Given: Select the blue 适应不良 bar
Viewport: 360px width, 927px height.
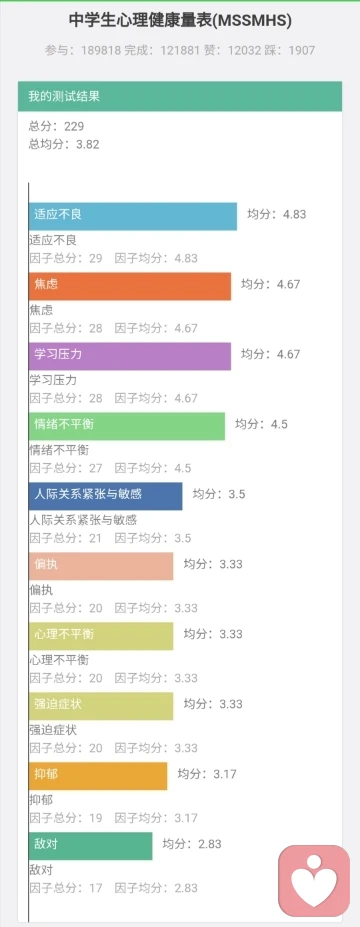Looking at the screenshot, I should tap(133, 216).
